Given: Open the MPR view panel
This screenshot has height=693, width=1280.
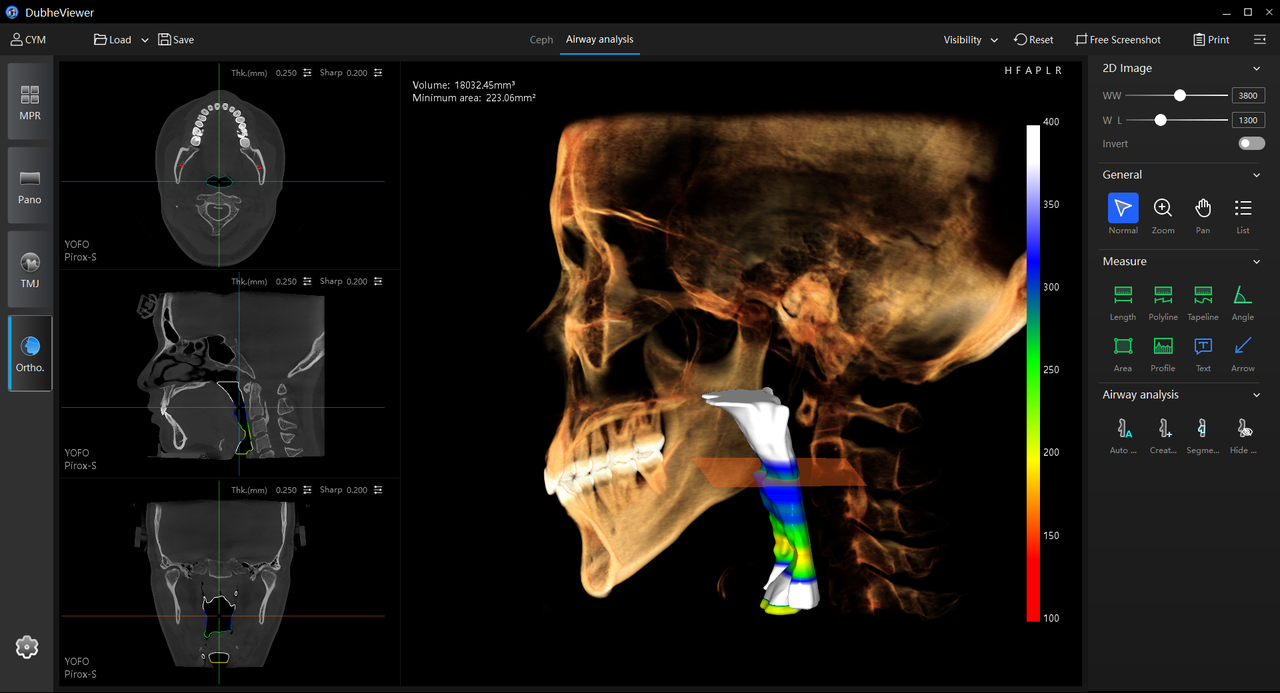Looking at the screenshot, I should click(x=30, y=101).
